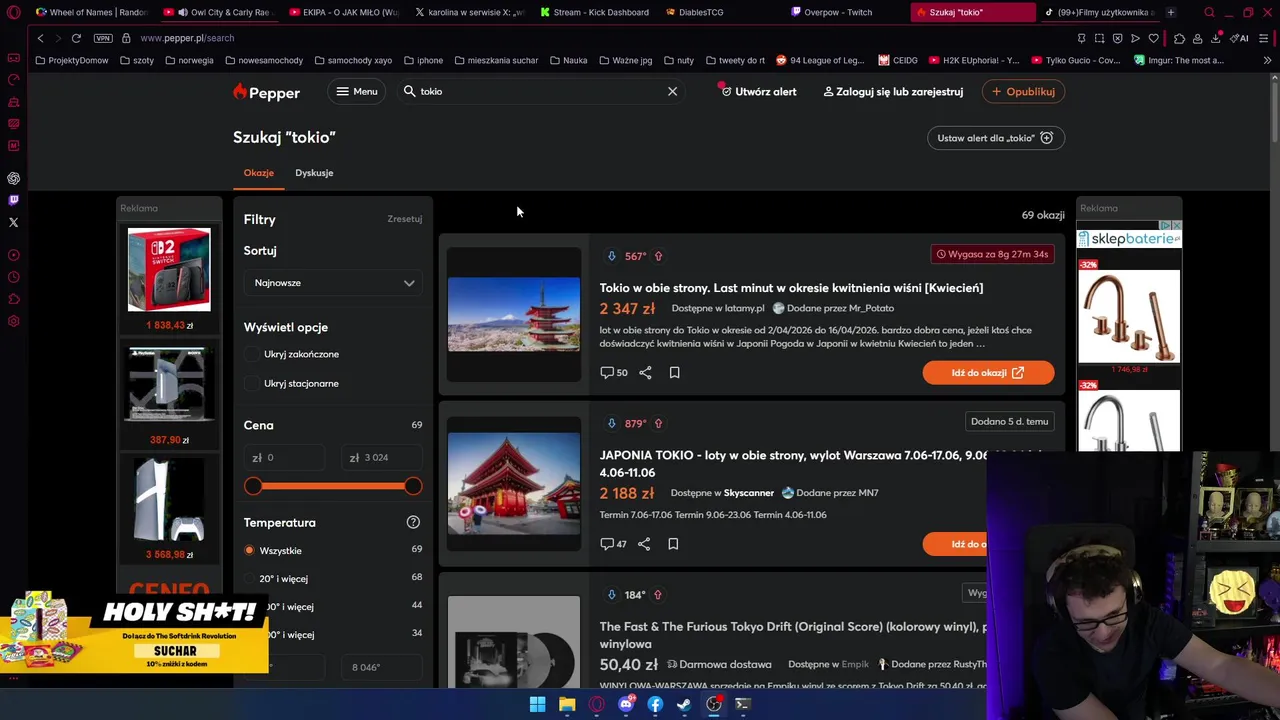This screenshot has height=720, width=1280.
Task: Open the Temperatura help question icon
Action: (x=413, y=522)
